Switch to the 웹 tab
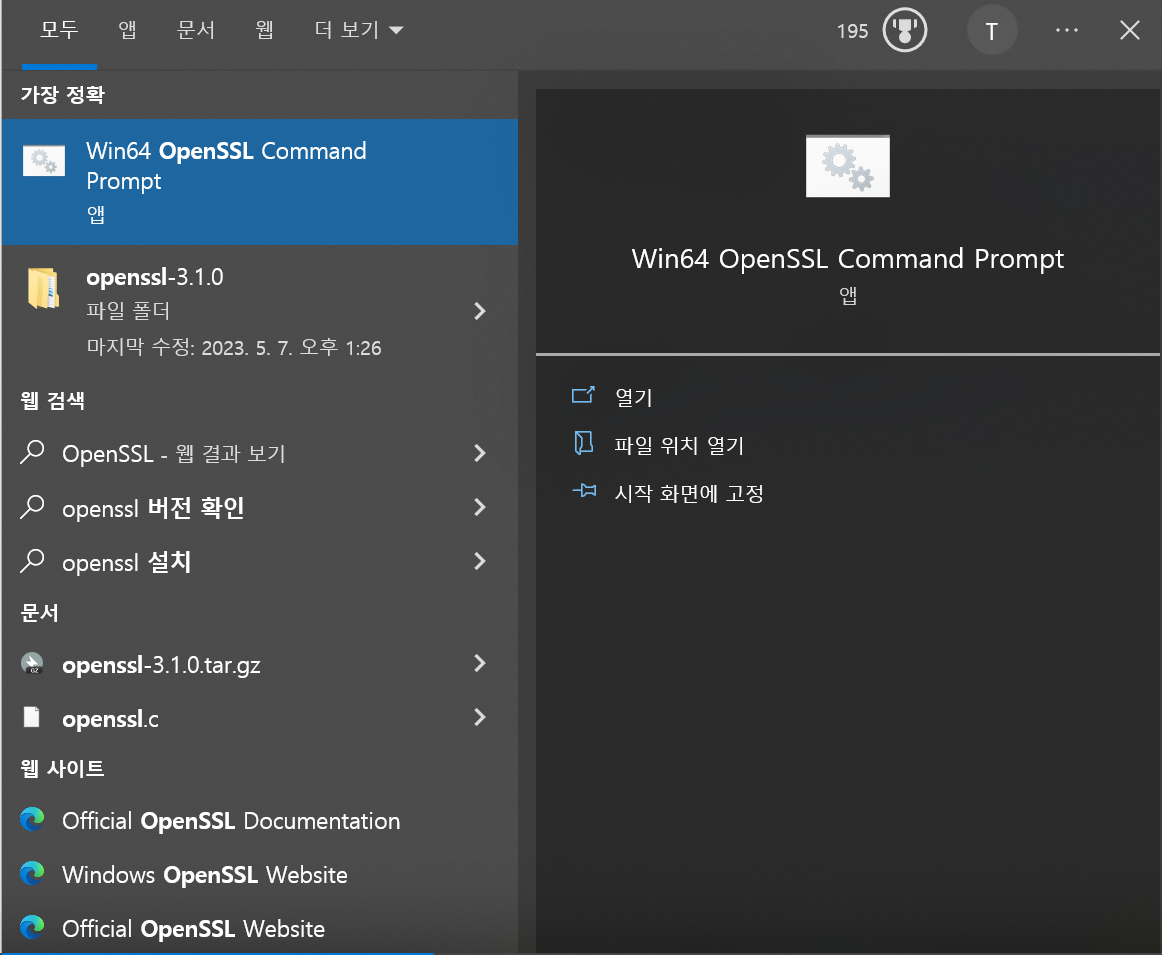This screenshot has width=1162, height=955. tap(265, 30)
